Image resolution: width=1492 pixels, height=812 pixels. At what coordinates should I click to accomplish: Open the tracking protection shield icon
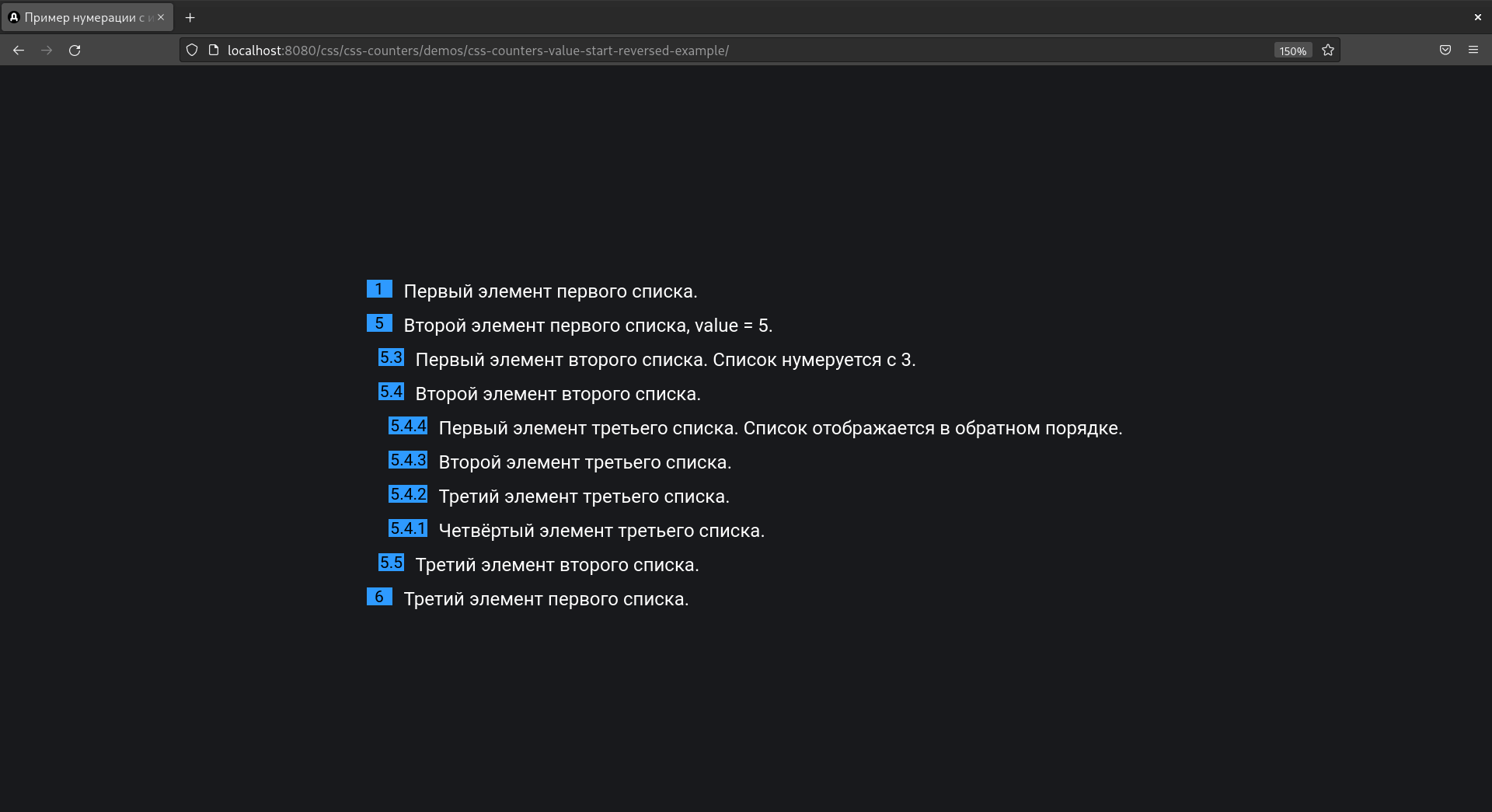[192, 51]
